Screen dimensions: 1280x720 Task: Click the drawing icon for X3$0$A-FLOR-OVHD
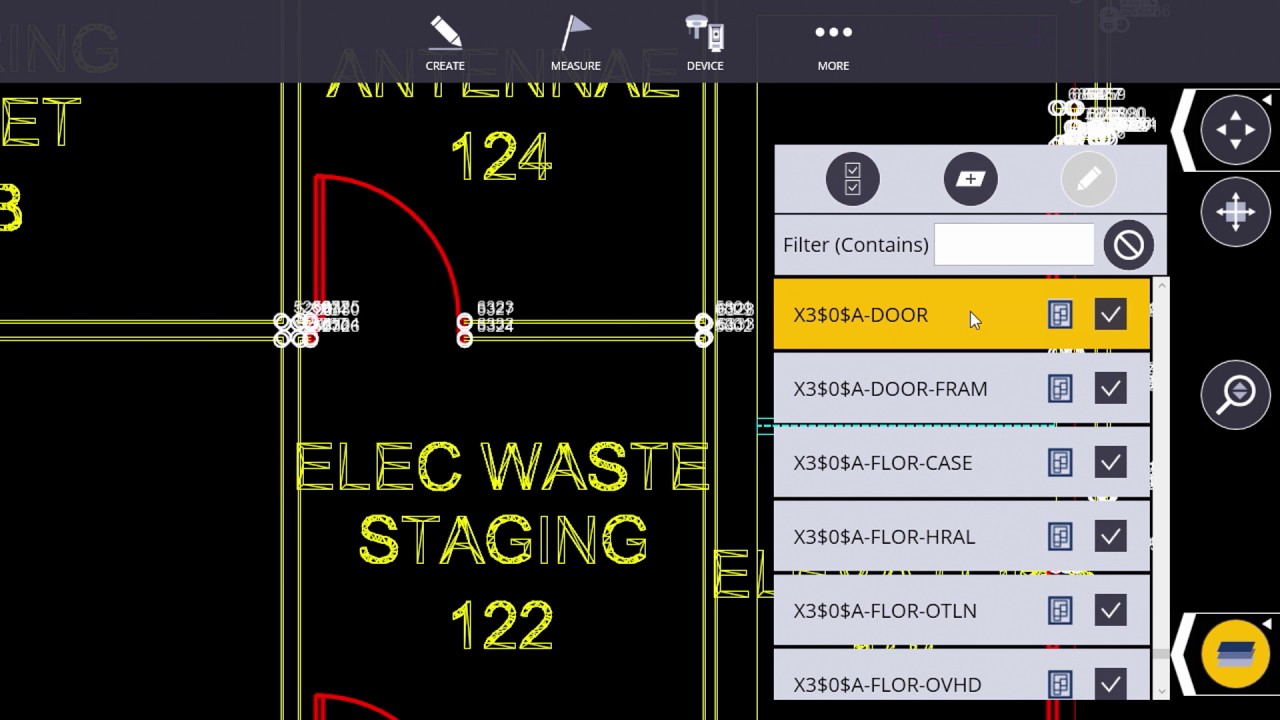(1060, 685)
